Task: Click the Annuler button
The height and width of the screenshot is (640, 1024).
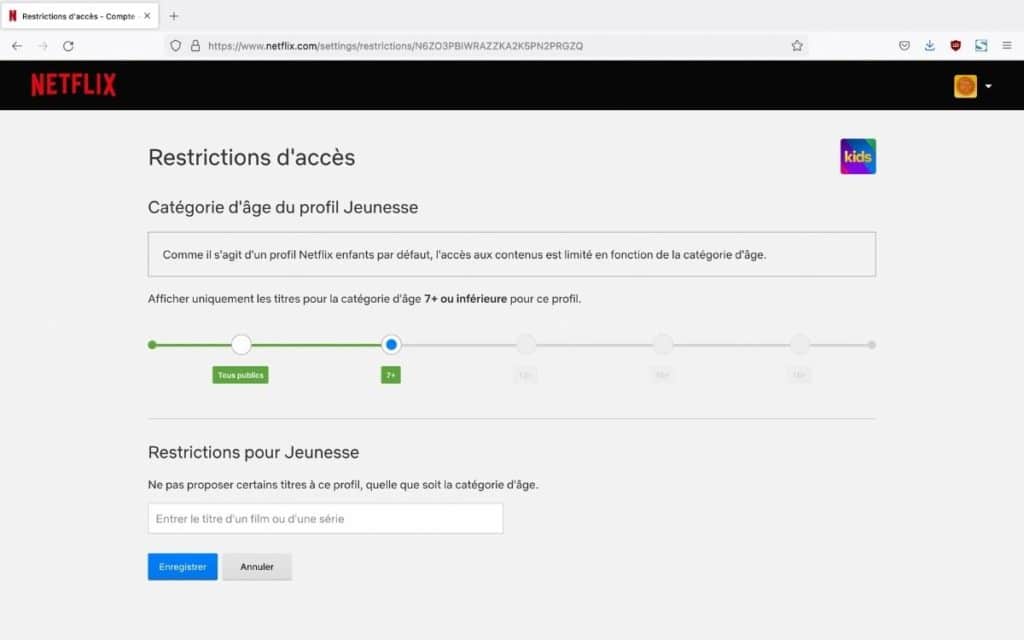Action: pyautogui.click(x=257, y=567)
